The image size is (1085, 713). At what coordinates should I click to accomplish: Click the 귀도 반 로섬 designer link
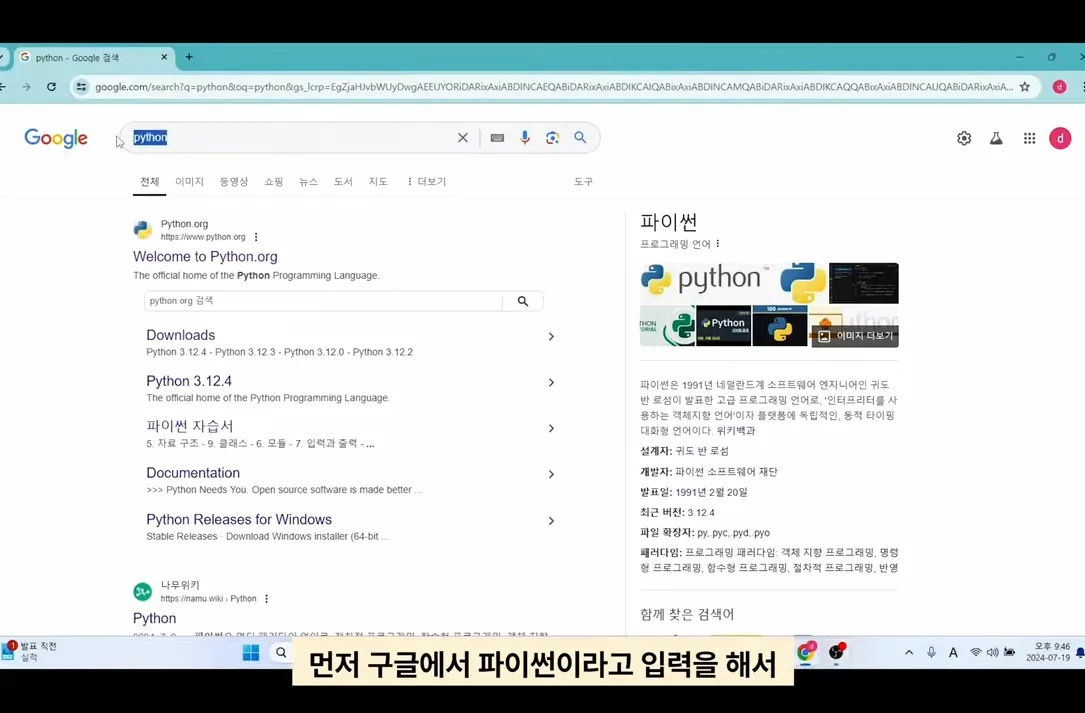coord(702,451)
